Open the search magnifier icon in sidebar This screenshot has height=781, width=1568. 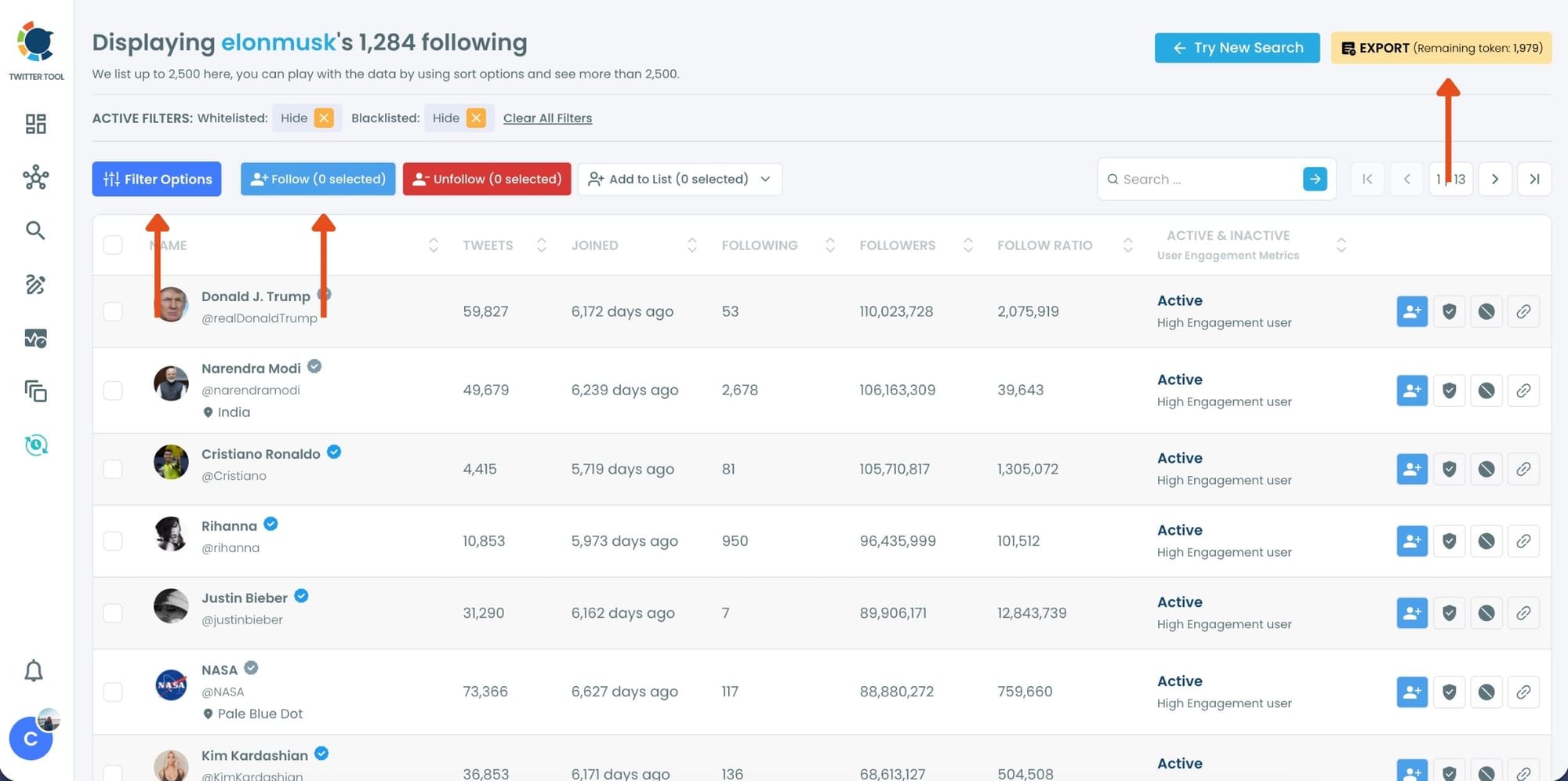point(35,230)
